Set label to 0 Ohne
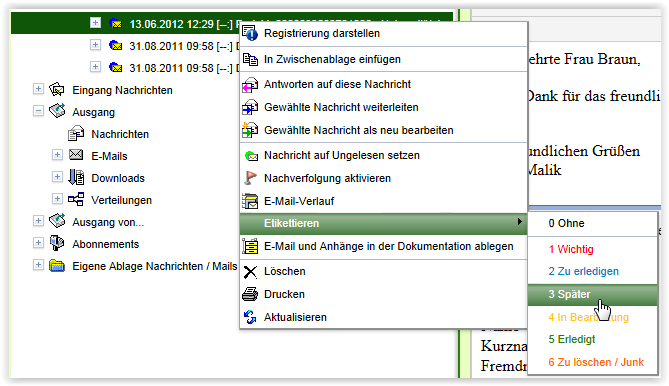669x386 pixels. click(x=592, y=223)
